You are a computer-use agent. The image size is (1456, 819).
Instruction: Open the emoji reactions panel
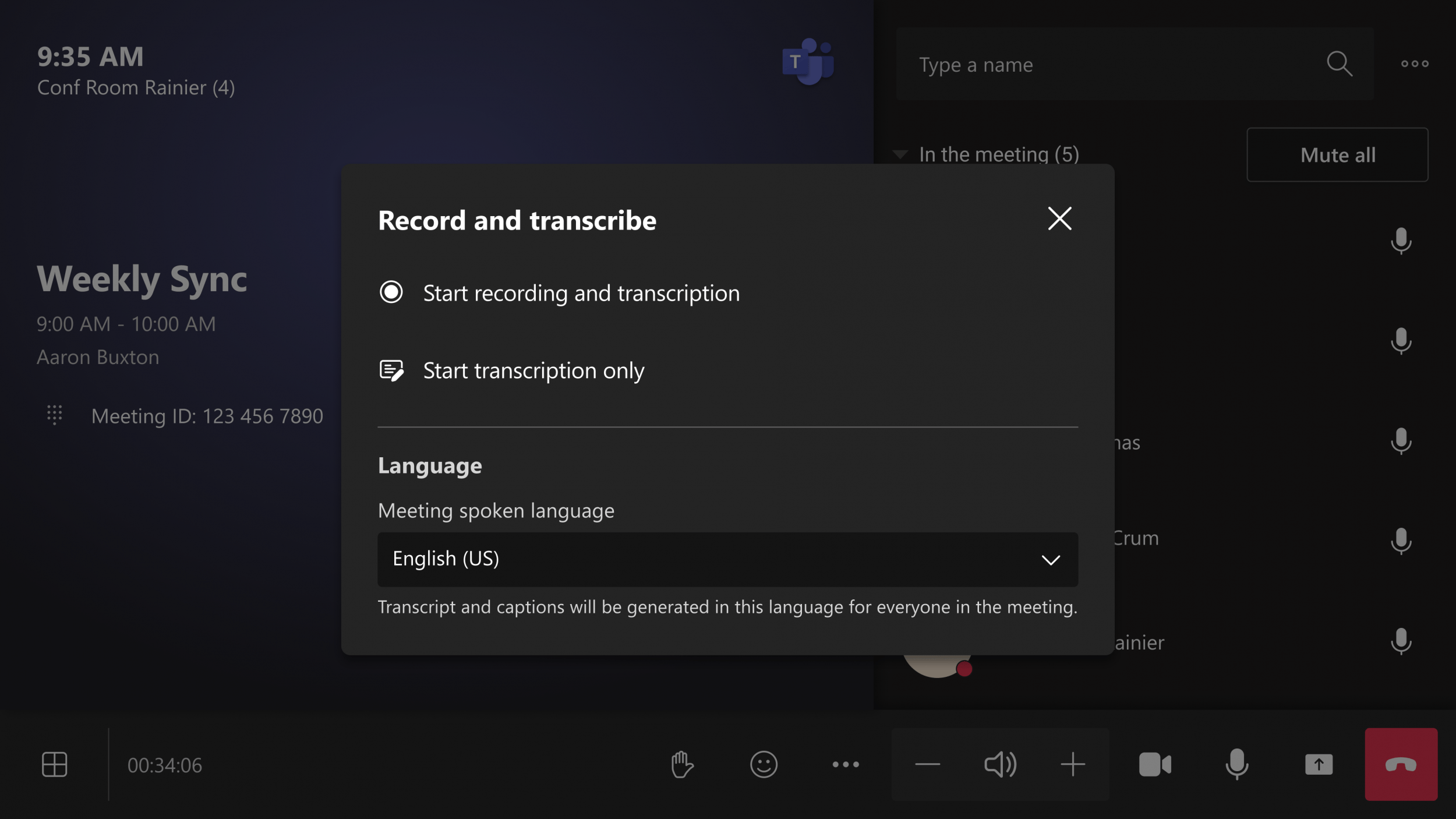[765, 764]
